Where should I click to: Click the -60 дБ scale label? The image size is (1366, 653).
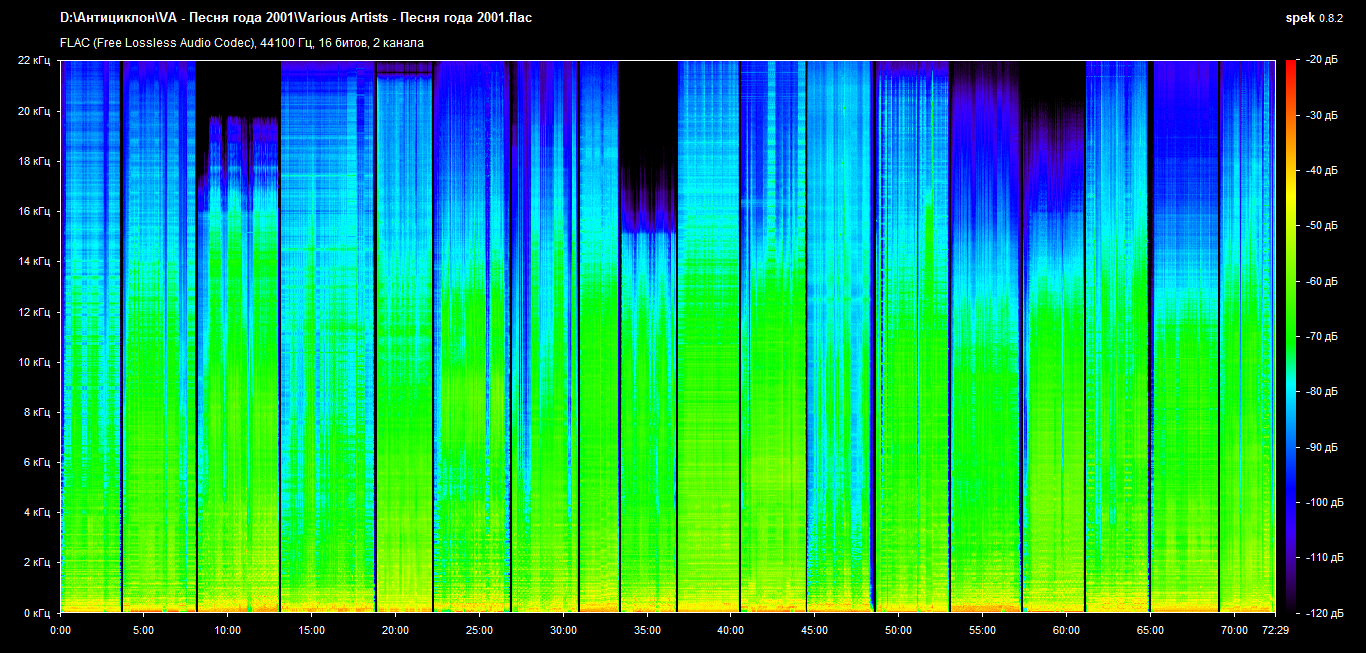1322,281
